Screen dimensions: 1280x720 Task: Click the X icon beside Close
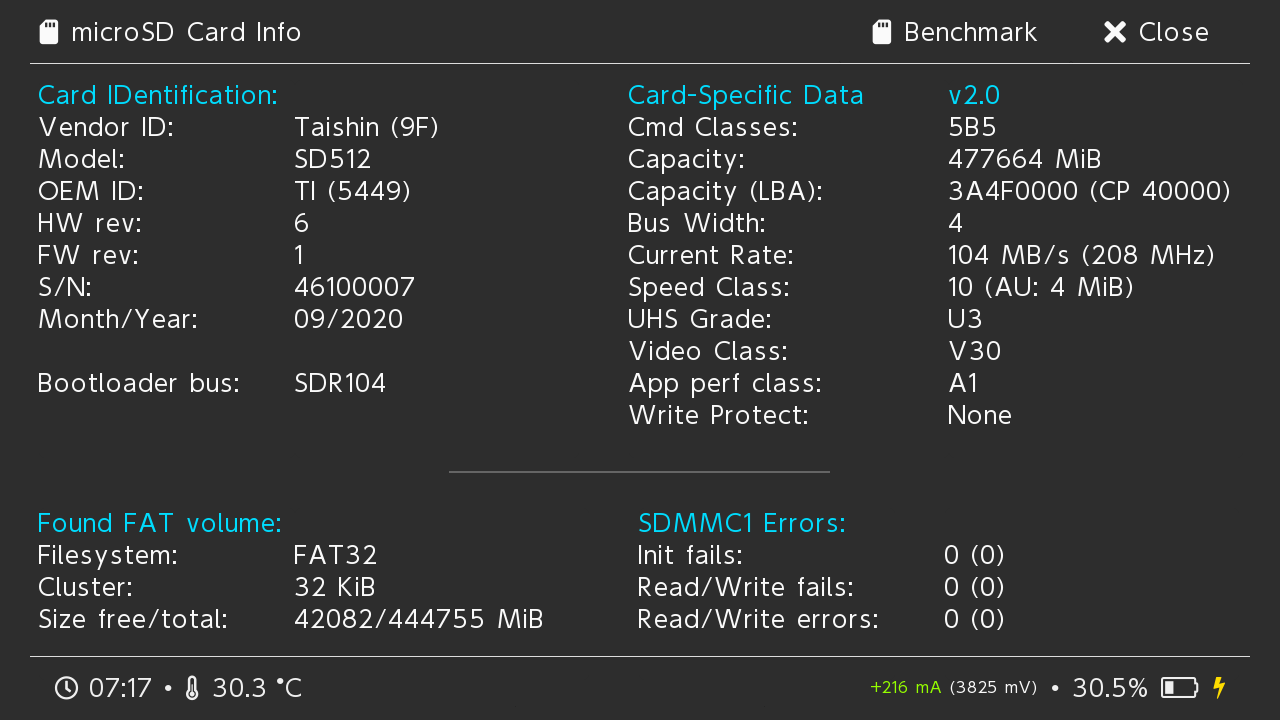pyautogui.click(x=1114, y=31)
